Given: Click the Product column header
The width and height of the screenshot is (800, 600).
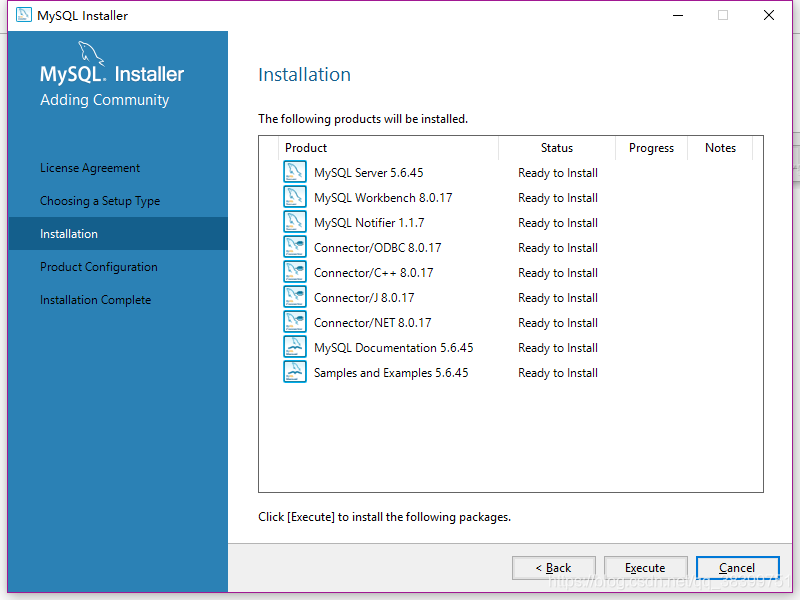Looking at the screenshot, I should [x=388, y=148].
